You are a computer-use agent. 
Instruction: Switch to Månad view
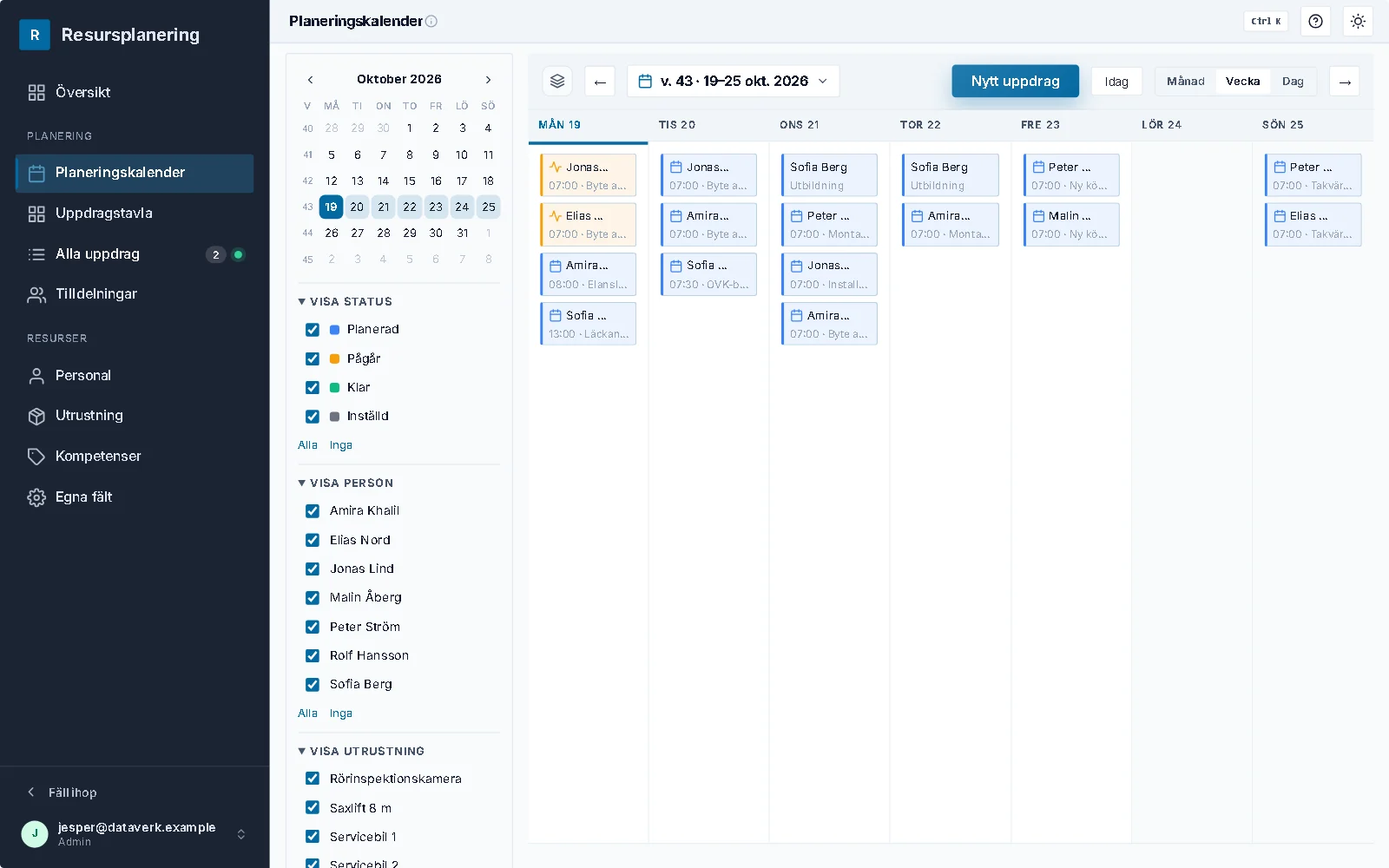coord(1185,81)
